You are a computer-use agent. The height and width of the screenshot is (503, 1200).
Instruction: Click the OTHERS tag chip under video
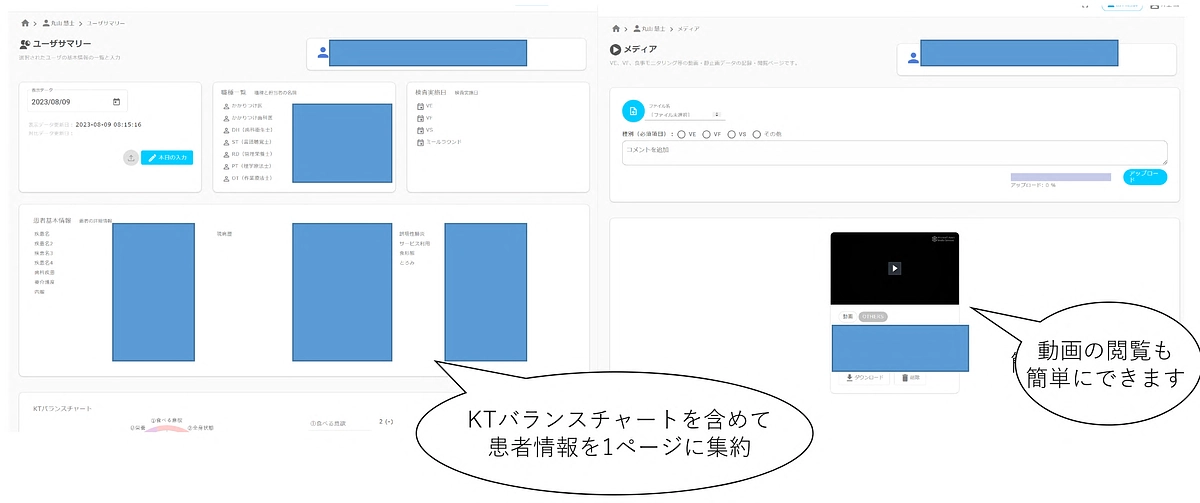click(x=874, y=316)
